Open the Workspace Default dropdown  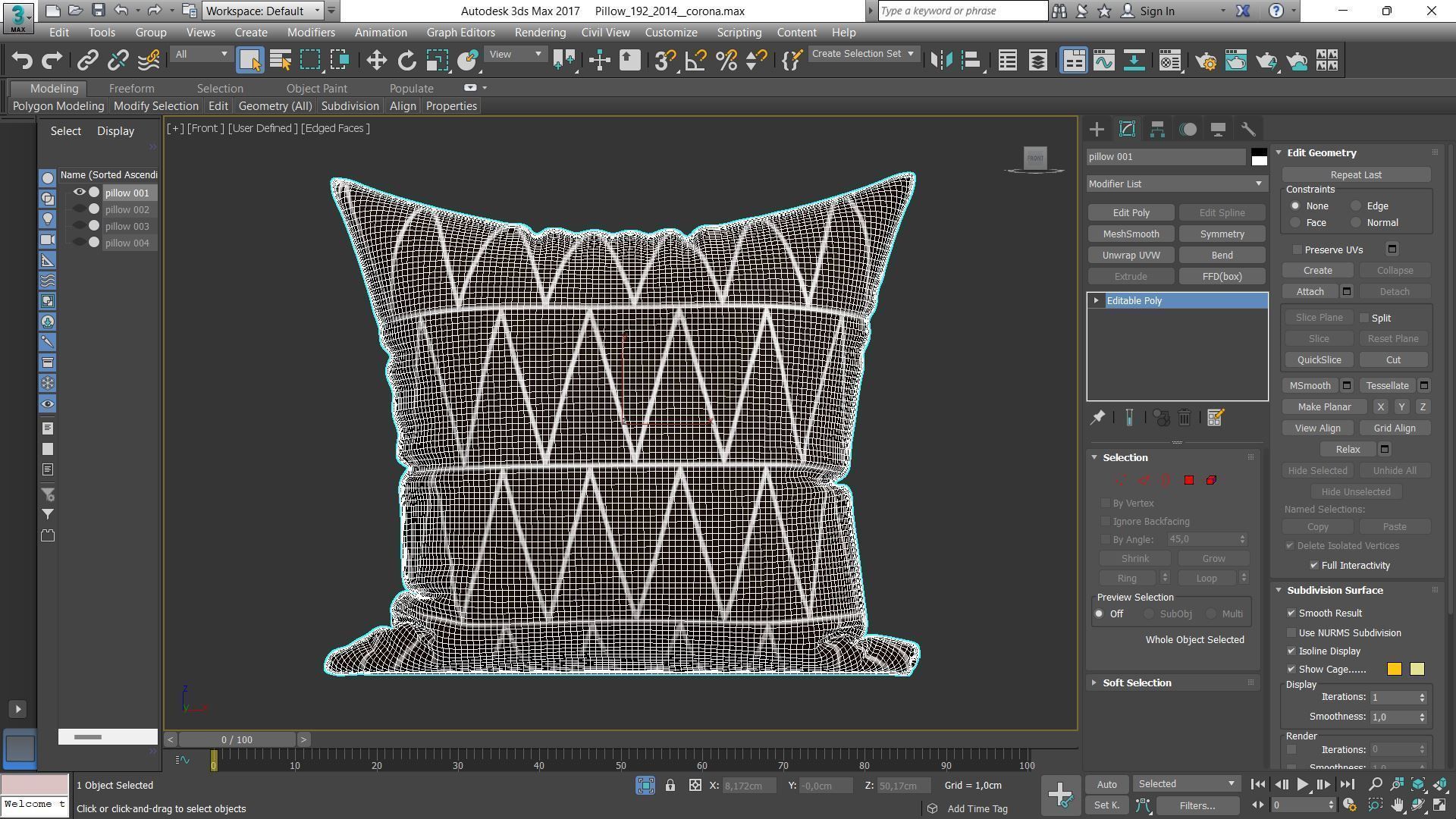tap(262, 11)
